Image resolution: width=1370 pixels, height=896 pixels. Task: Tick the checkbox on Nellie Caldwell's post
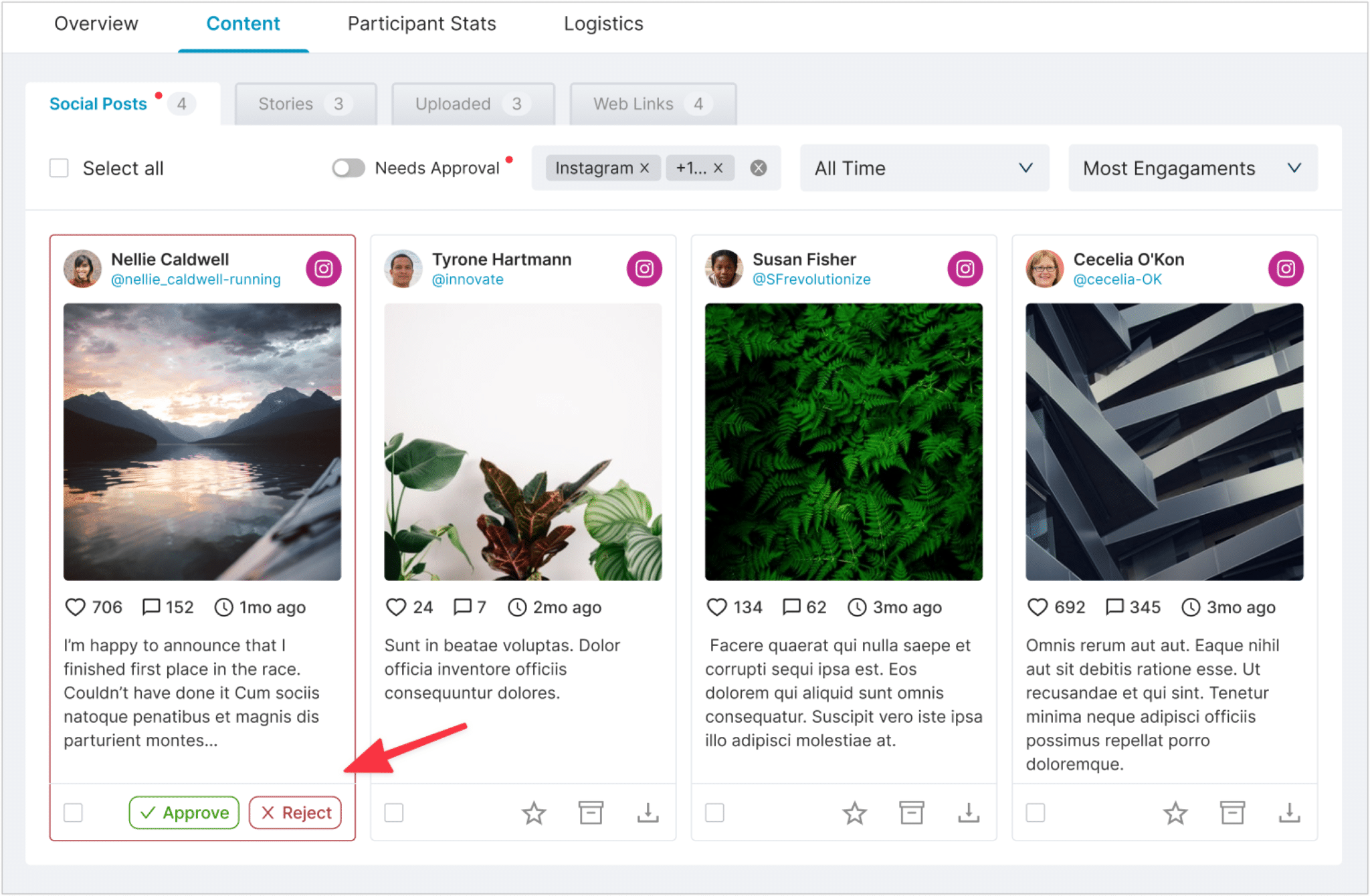pyautogui.click(x=73, y=813)
